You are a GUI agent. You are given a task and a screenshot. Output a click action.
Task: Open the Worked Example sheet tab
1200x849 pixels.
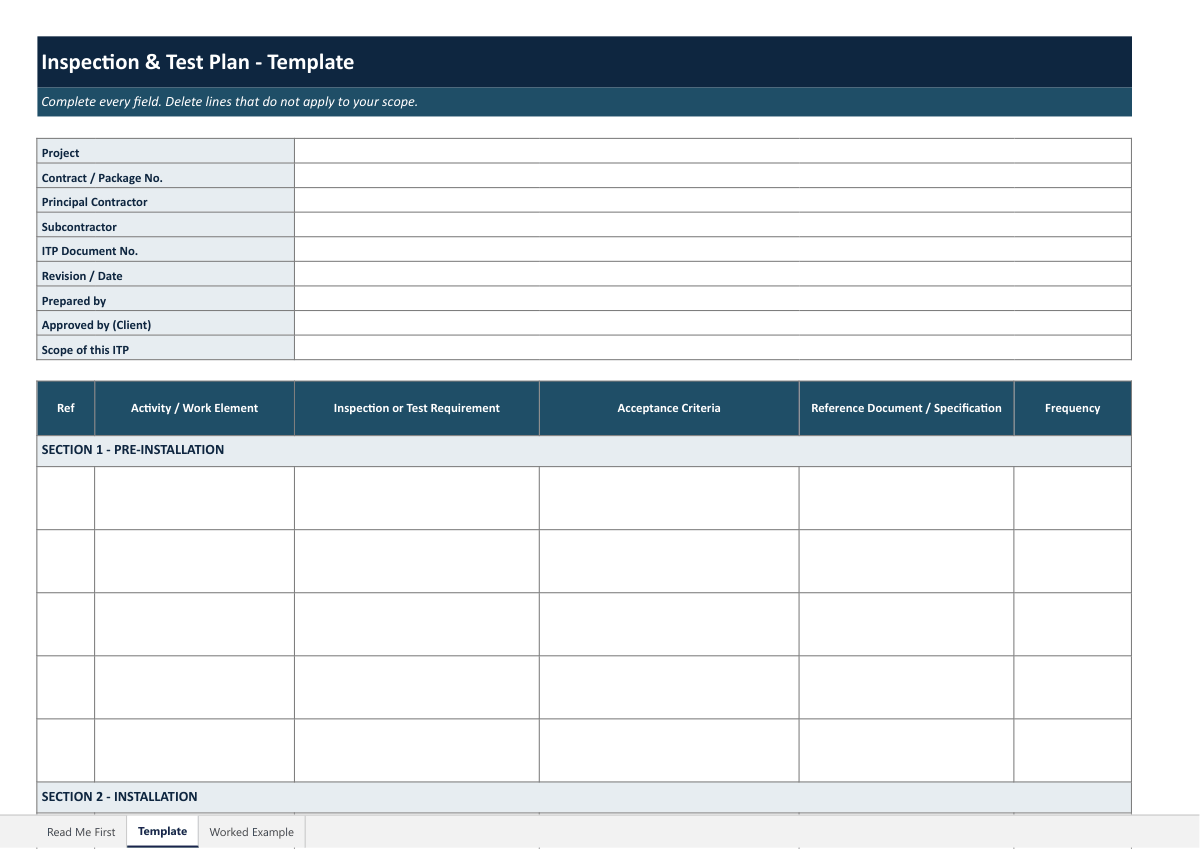click(x=252, y=832)
